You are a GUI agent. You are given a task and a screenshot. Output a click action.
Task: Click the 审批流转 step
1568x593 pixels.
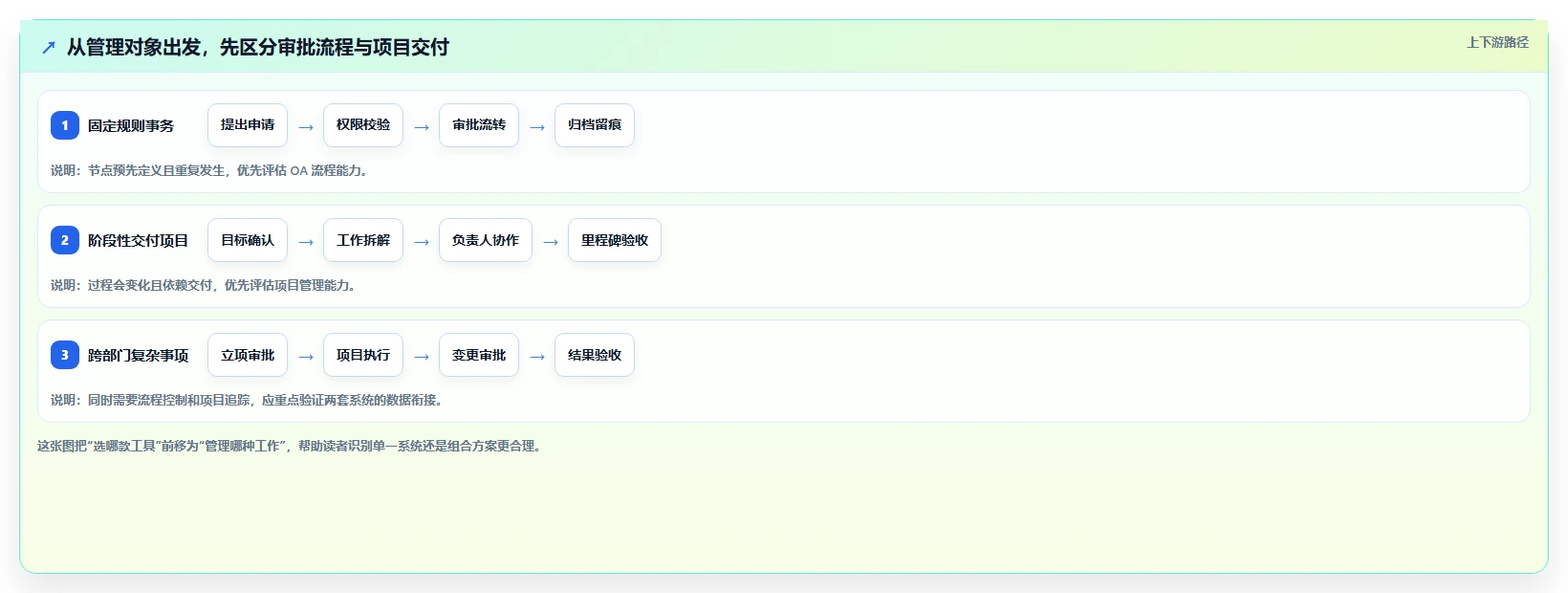pos(479,125)
